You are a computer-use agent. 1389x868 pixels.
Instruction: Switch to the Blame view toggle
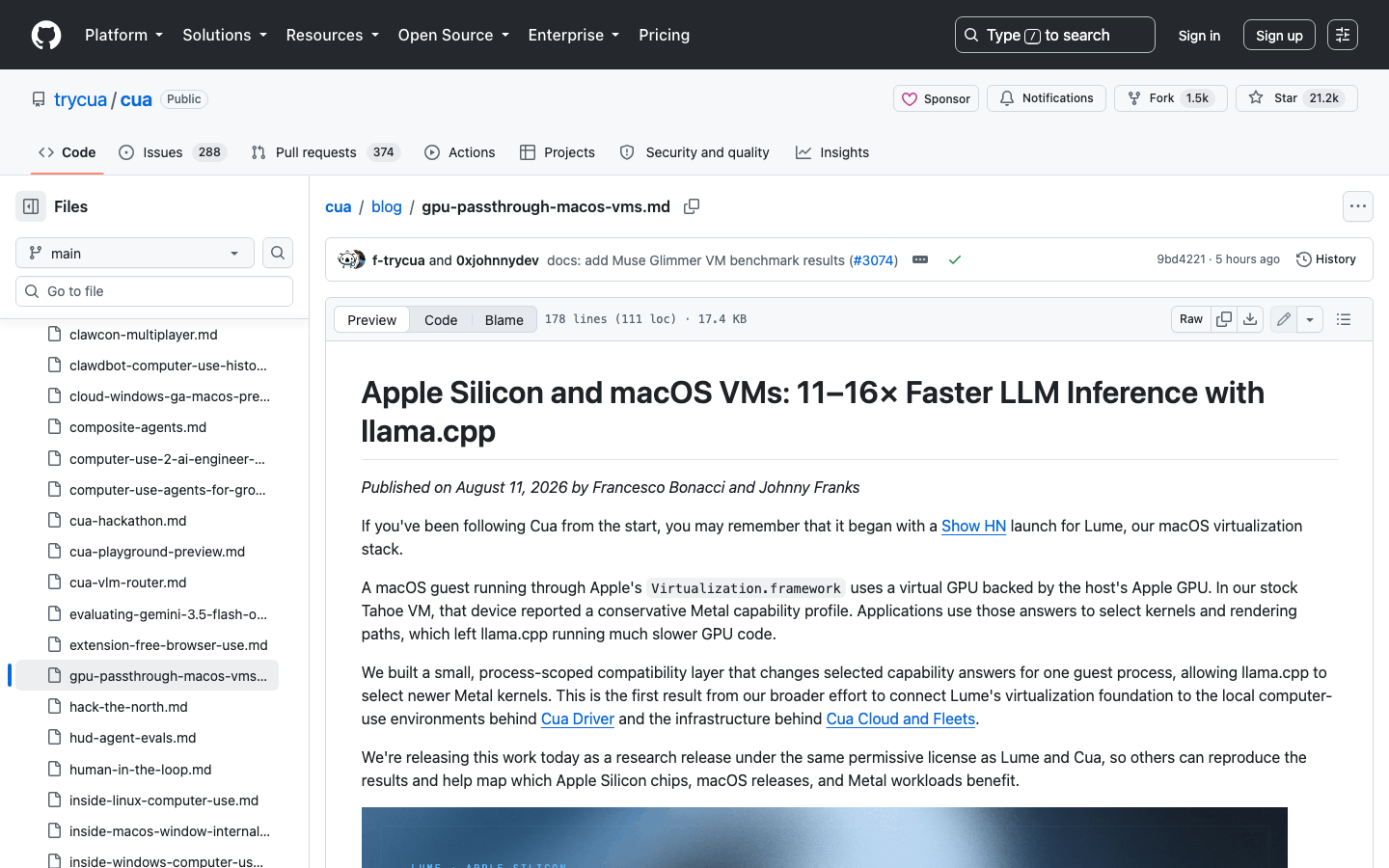(x=504, y=319)
